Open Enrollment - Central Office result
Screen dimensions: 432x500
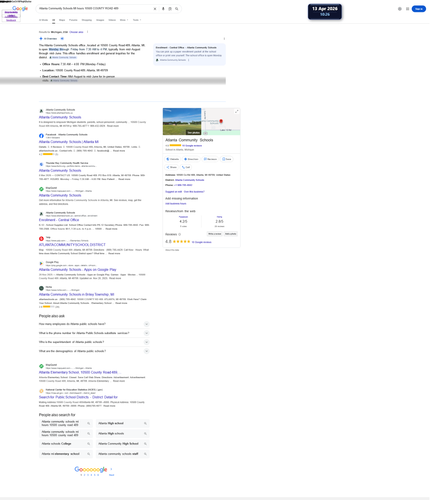click(x=59, y=220)
